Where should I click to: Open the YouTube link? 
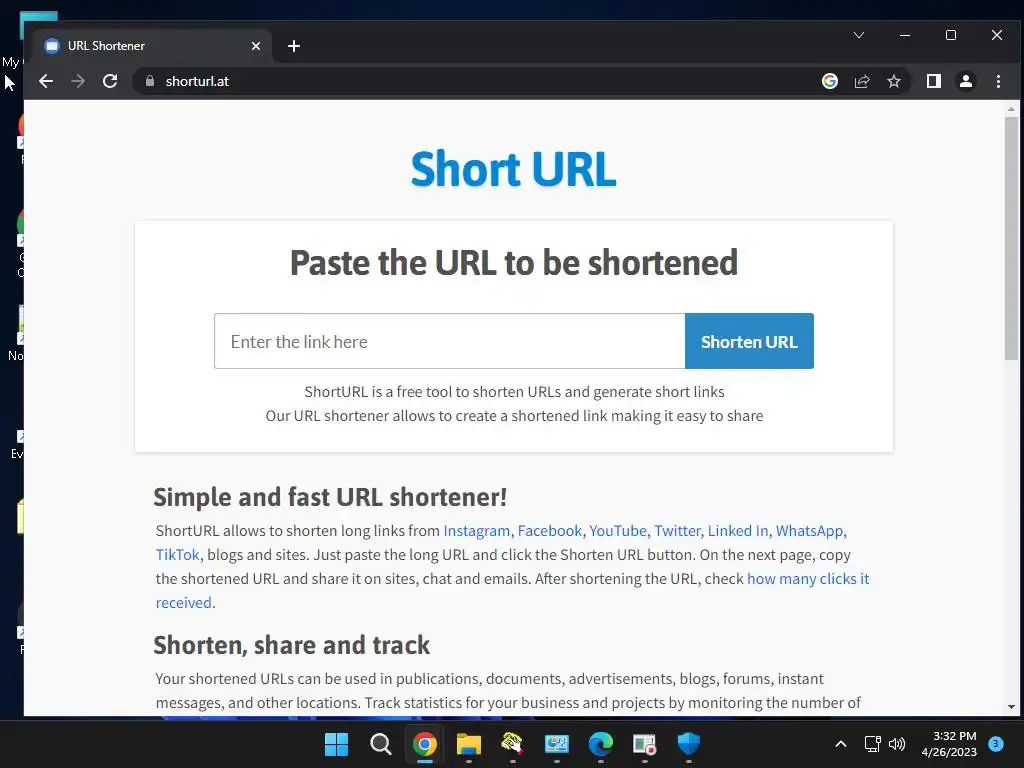click(x=618, y=531)
